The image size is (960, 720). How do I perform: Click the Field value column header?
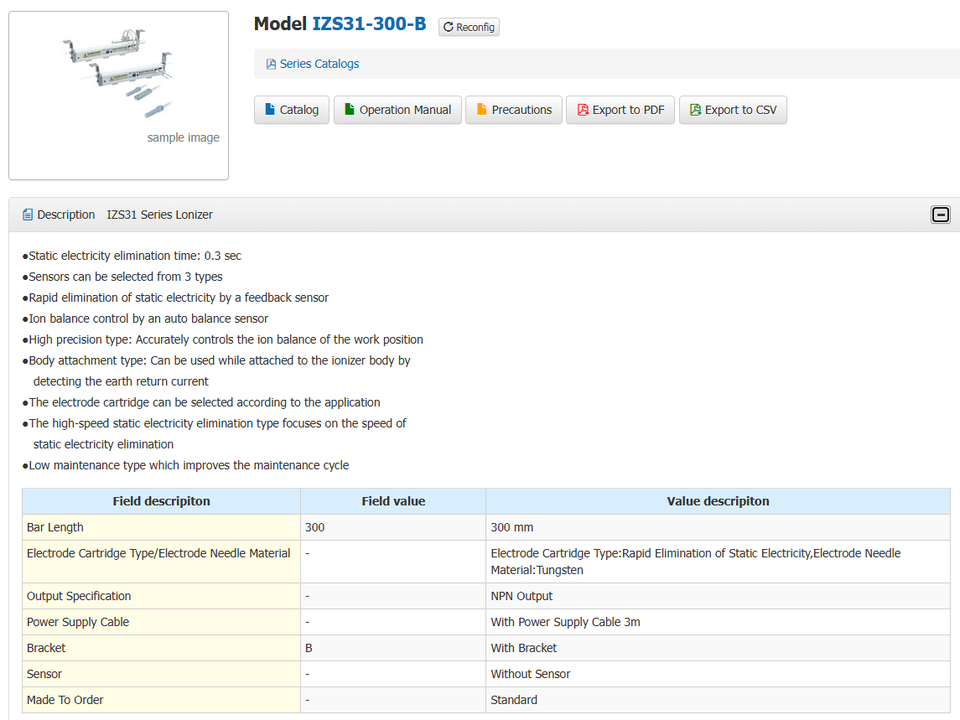393,501
